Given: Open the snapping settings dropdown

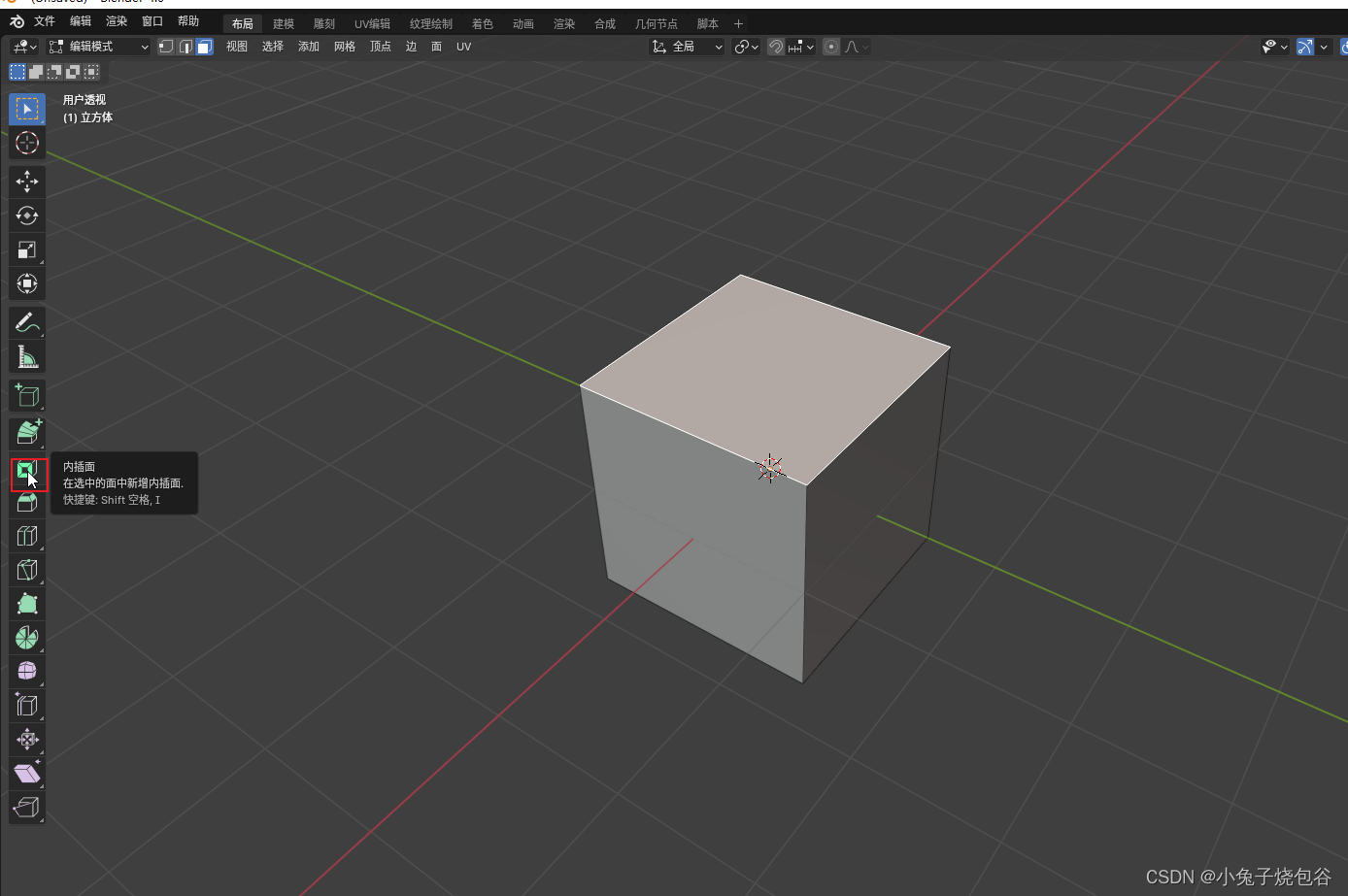Looking at the screenshot, I should [x=802, y=47].
